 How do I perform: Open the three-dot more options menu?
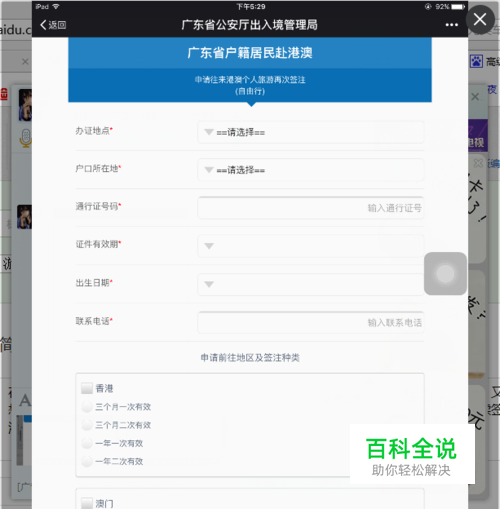451,25
